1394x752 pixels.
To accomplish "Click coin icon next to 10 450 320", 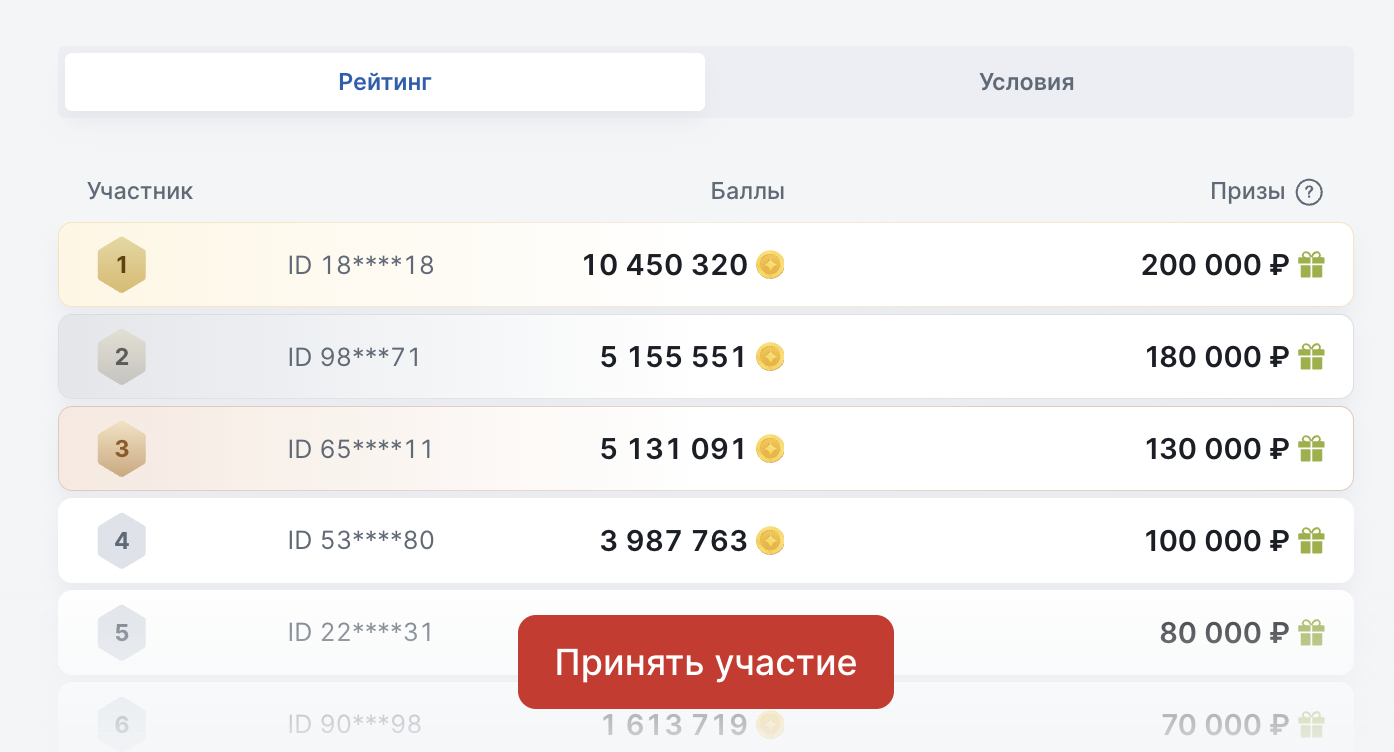I will point(770,265).
